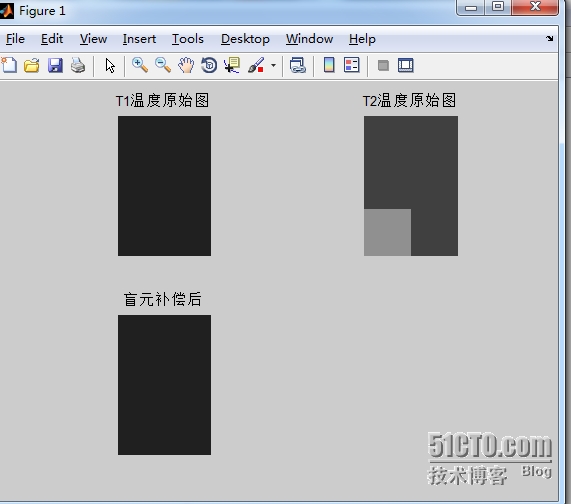Screen dimensions: 571x504
Task: Open the Tools menu
Action: point(188,39)
